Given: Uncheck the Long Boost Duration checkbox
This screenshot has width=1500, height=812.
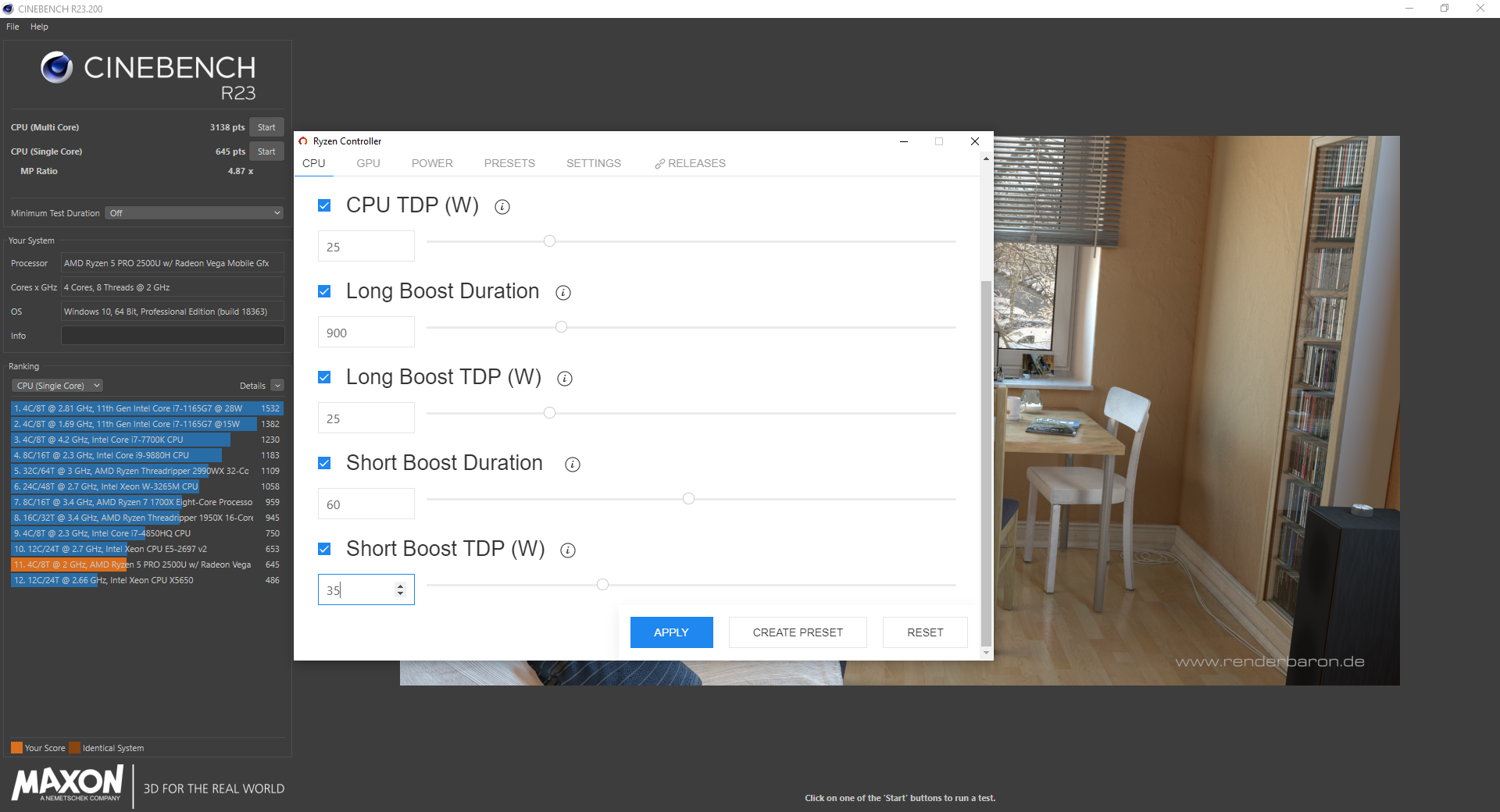Looking at the screenshot, I should click(324, 291).
